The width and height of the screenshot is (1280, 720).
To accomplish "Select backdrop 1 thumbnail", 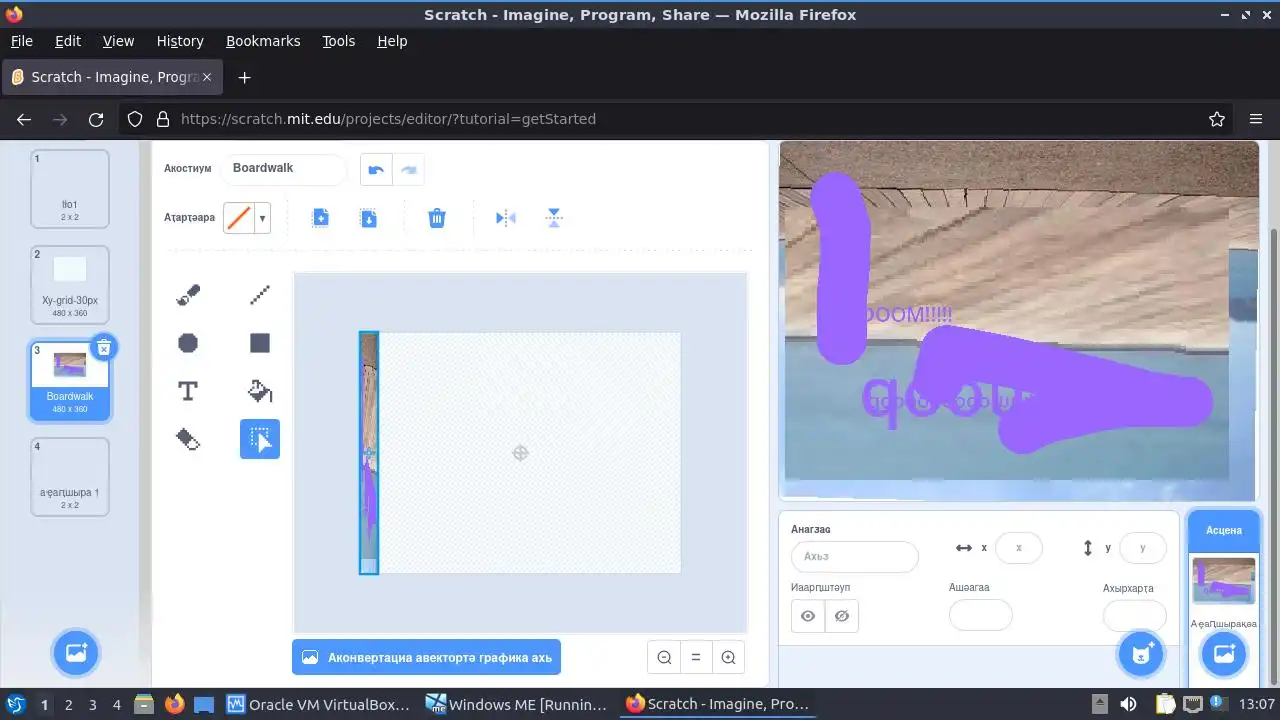I will click(x=70, y=189).
